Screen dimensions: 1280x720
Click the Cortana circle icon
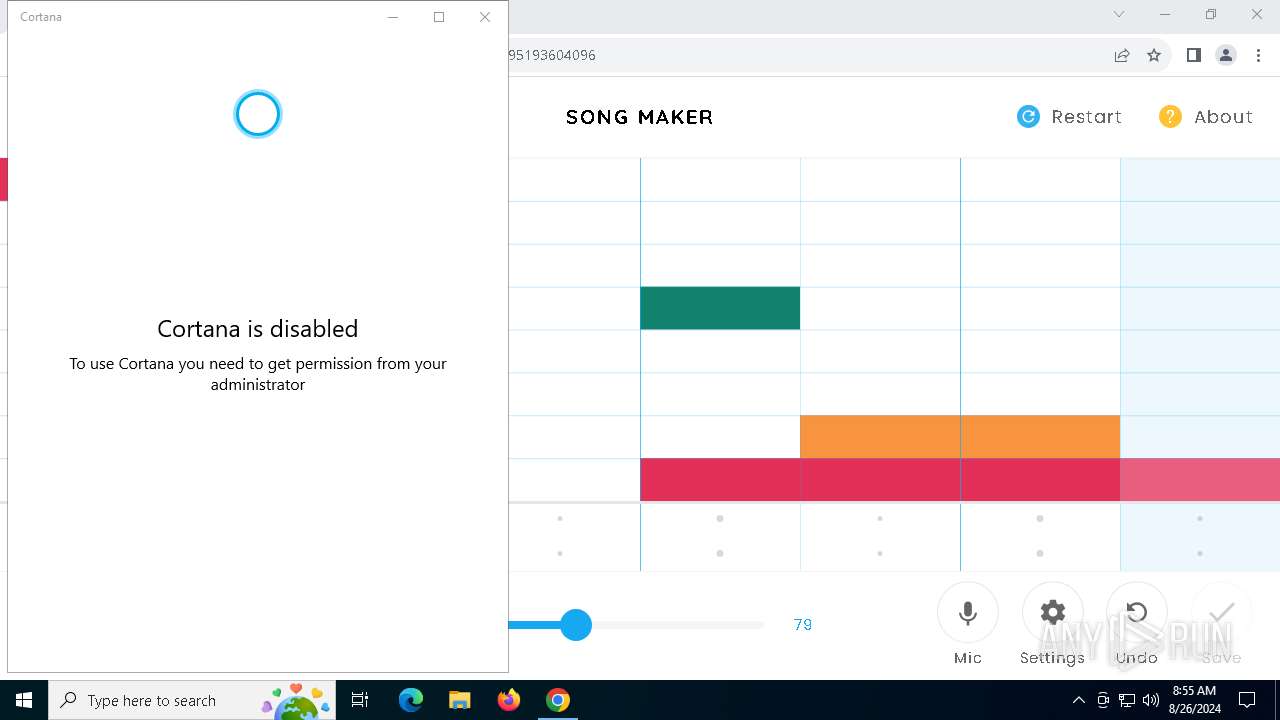coord(258,114)
